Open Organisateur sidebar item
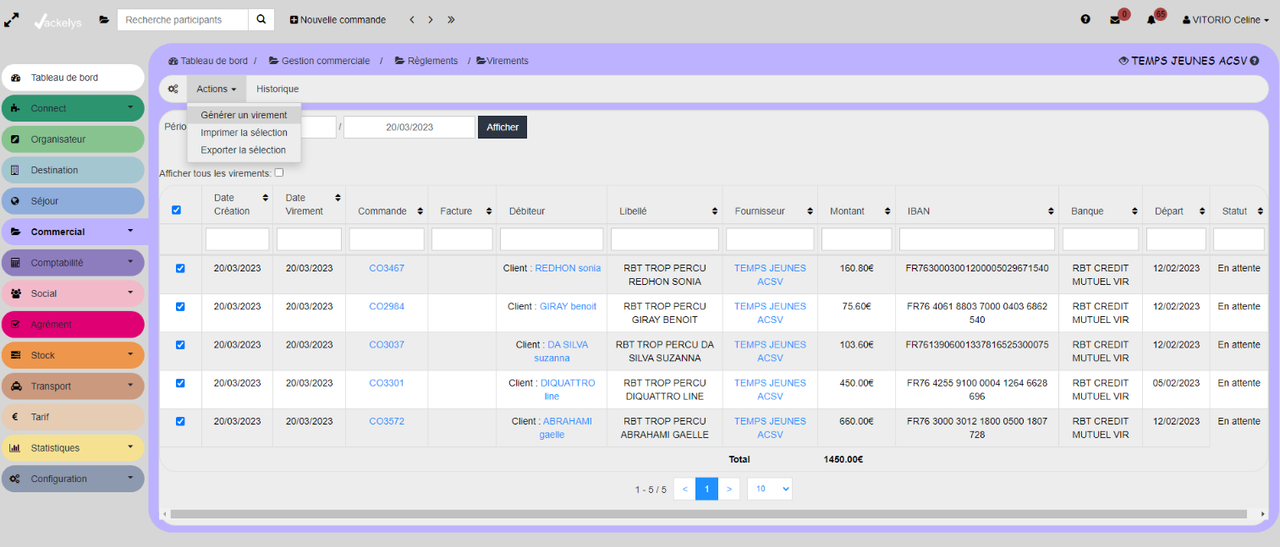 pos(73,139)
